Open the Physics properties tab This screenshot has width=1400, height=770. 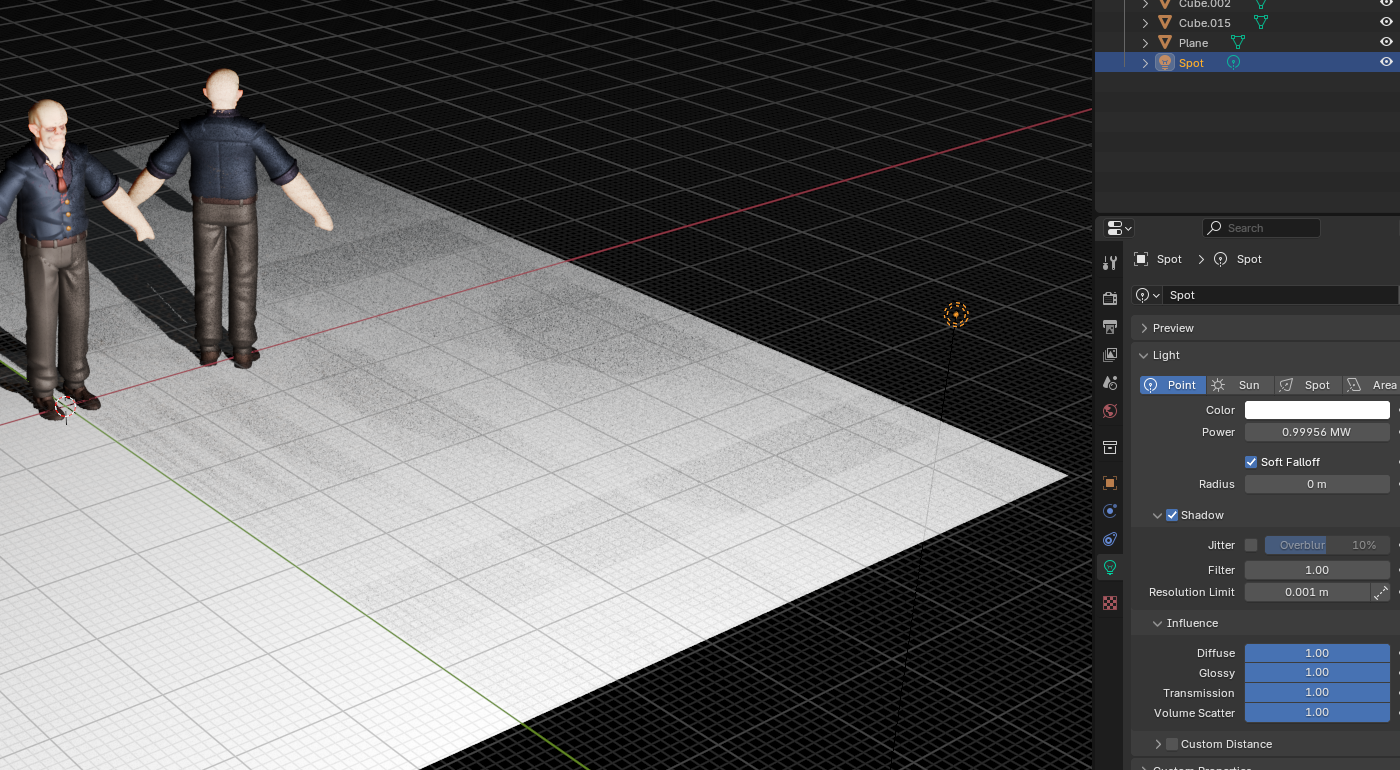[1109, 511]
